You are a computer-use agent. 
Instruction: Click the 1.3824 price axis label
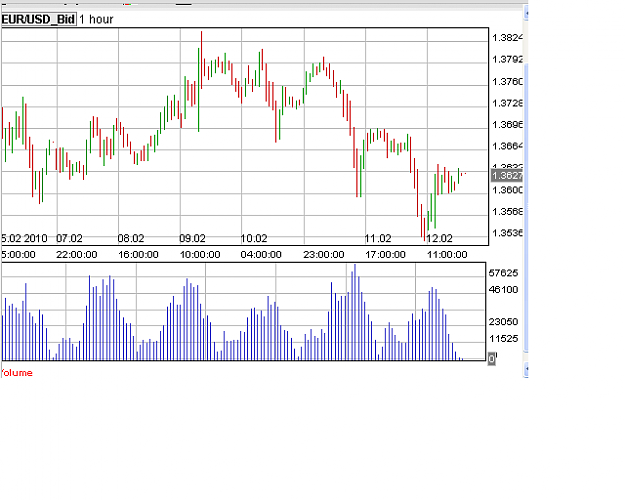click(507, 38)
